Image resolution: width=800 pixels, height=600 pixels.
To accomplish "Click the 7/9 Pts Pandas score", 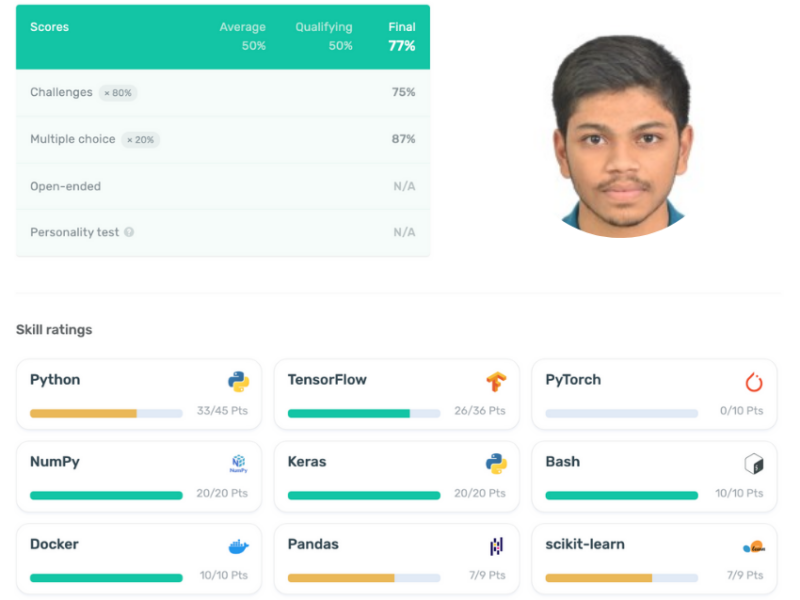I will click(487, 576).
